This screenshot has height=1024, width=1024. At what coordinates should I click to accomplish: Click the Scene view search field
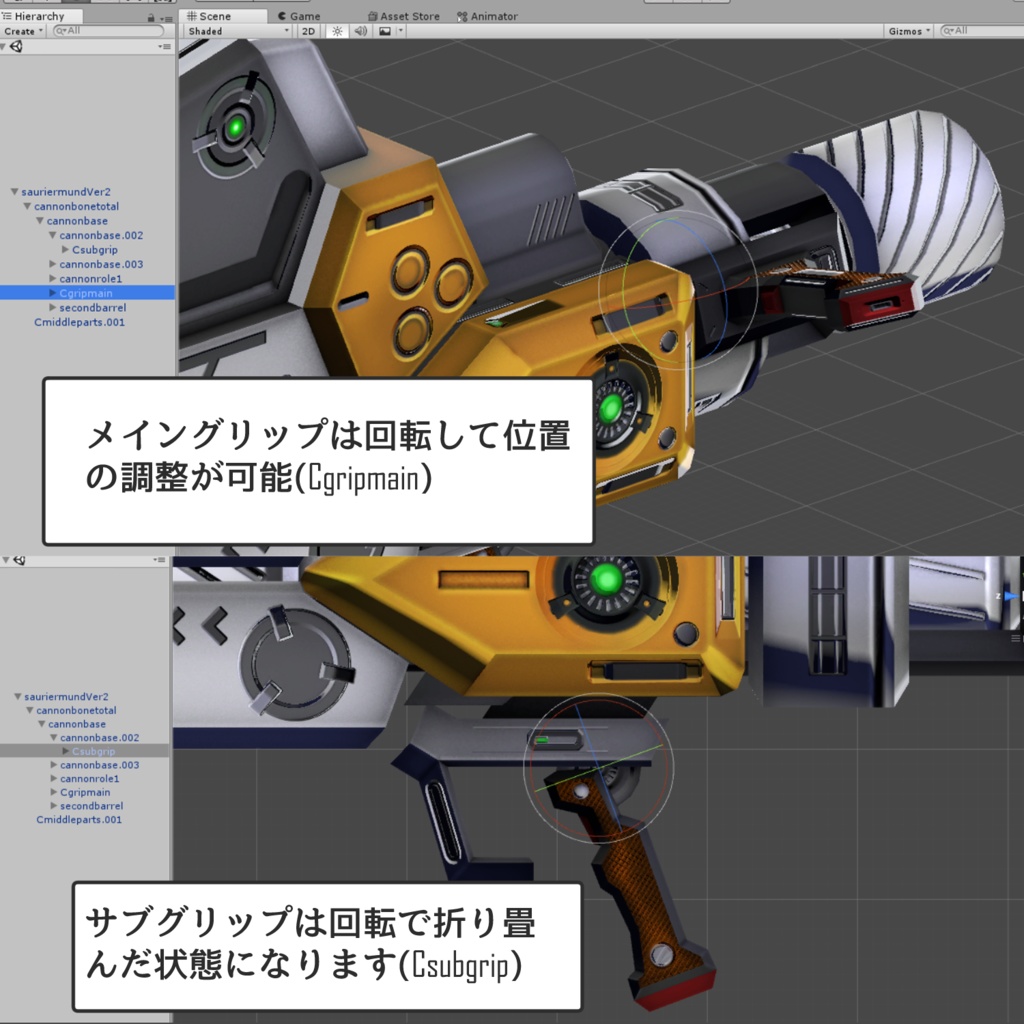(x=982, y=31)
